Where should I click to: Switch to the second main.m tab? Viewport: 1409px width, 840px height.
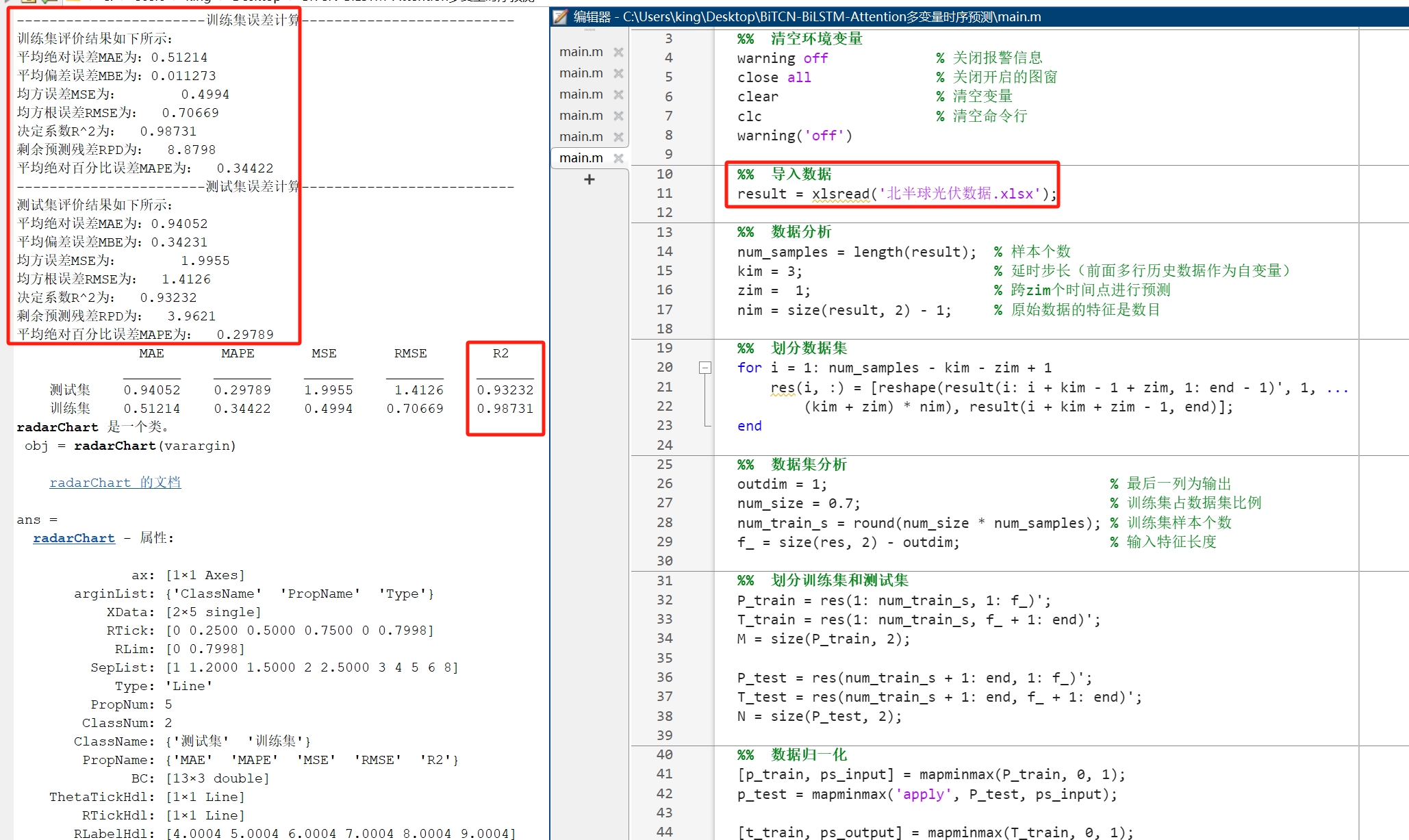tap(581, 73)
